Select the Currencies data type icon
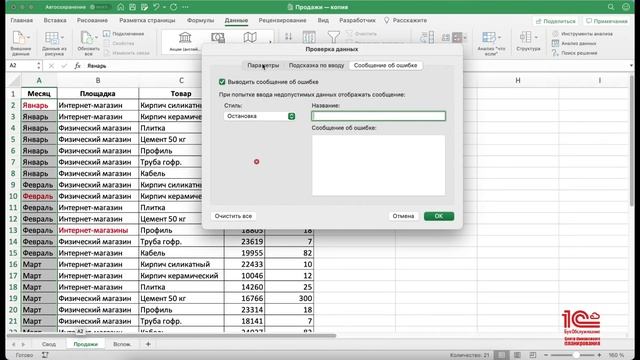Screen dimensions: 640x360 click(218, 38)
